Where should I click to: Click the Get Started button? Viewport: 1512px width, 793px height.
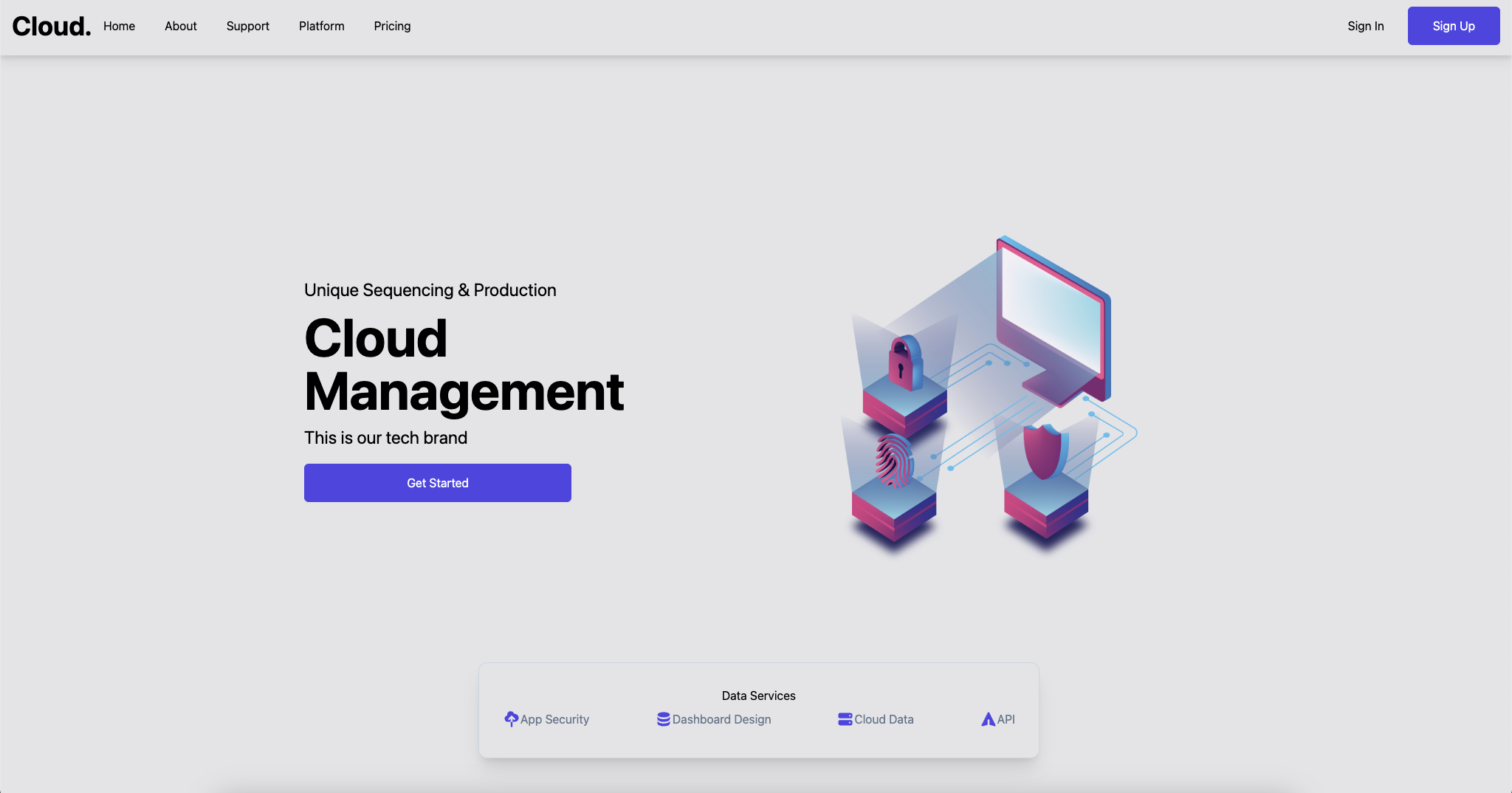pos(437,482)
